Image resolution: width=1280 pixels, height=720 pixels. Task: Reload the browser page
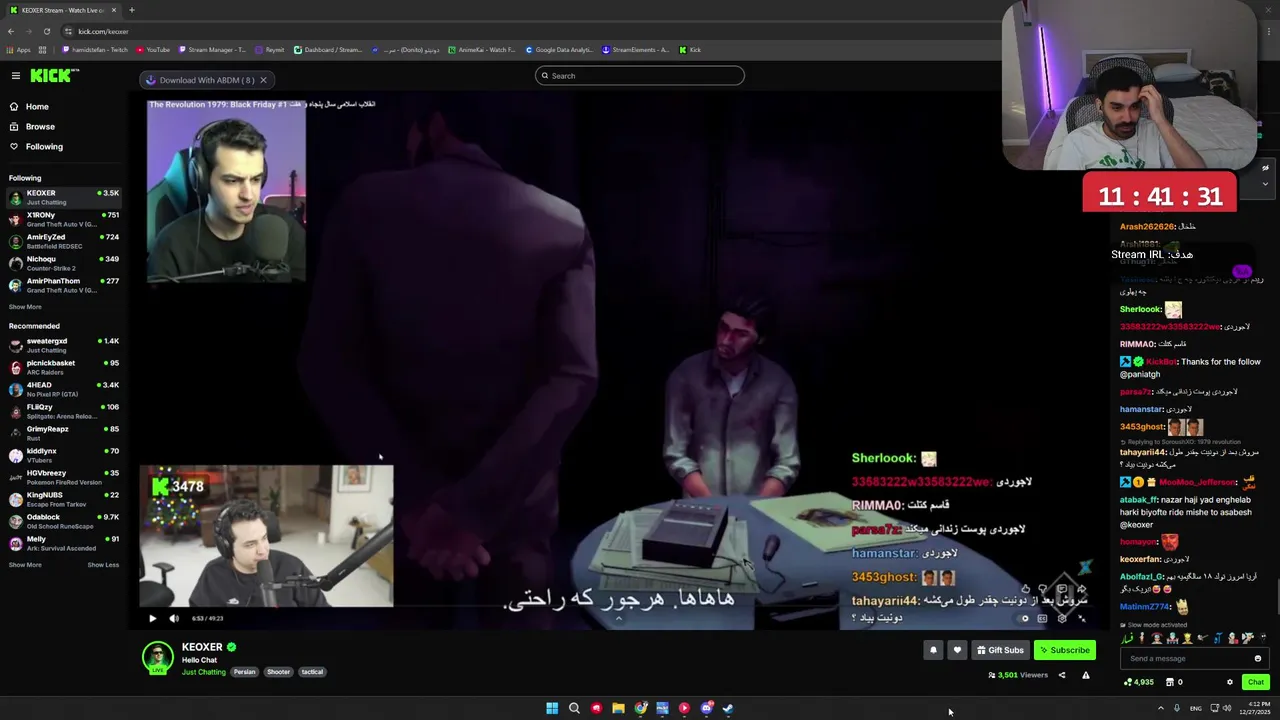[x=46, y=31]
